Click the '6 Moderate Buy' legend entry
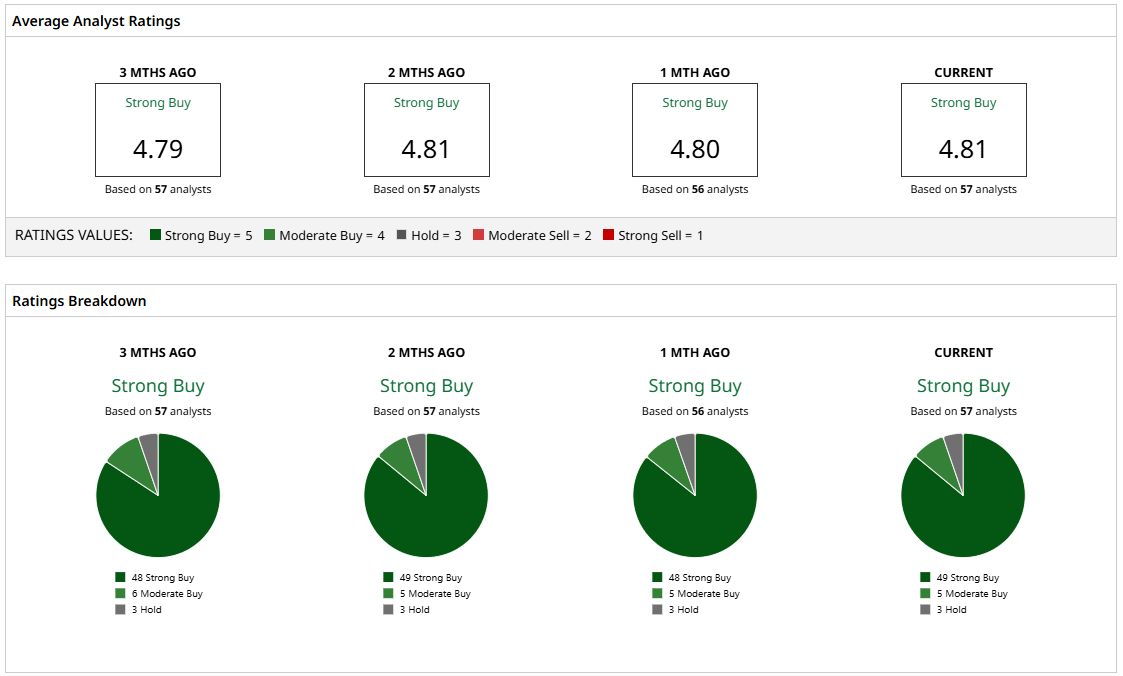The image size is (1123, 676). click(159, 594)
